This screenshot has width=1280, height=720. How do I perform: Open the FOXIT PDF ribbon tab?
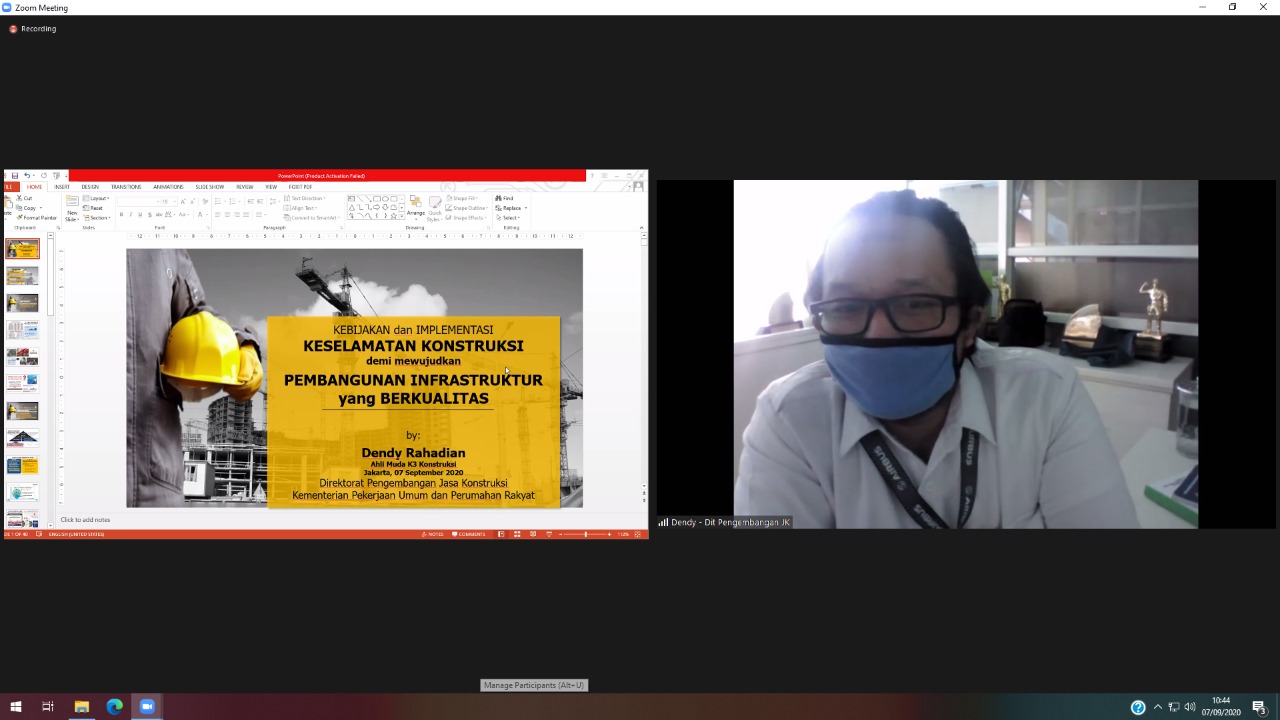click(x=300, y=187)
